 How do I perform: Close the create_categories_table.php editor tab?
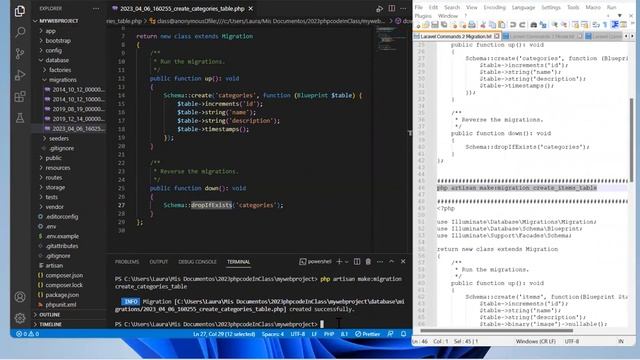click(x=251, y=9)
